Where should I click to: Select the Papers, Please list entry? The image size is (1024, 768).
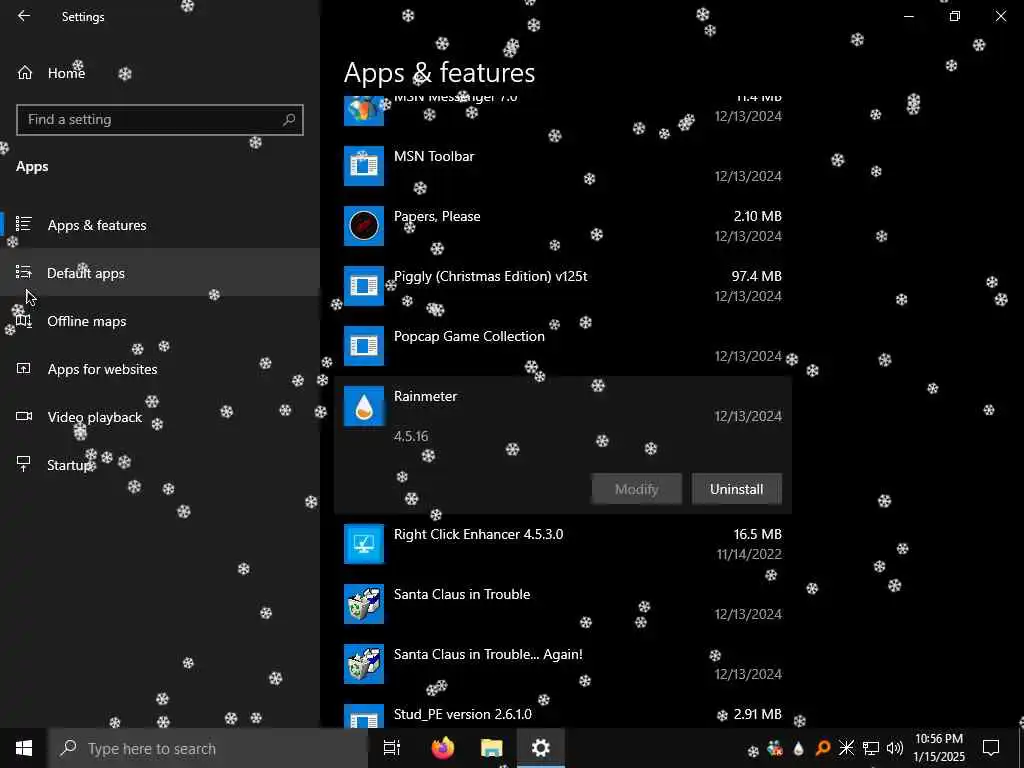562,226
